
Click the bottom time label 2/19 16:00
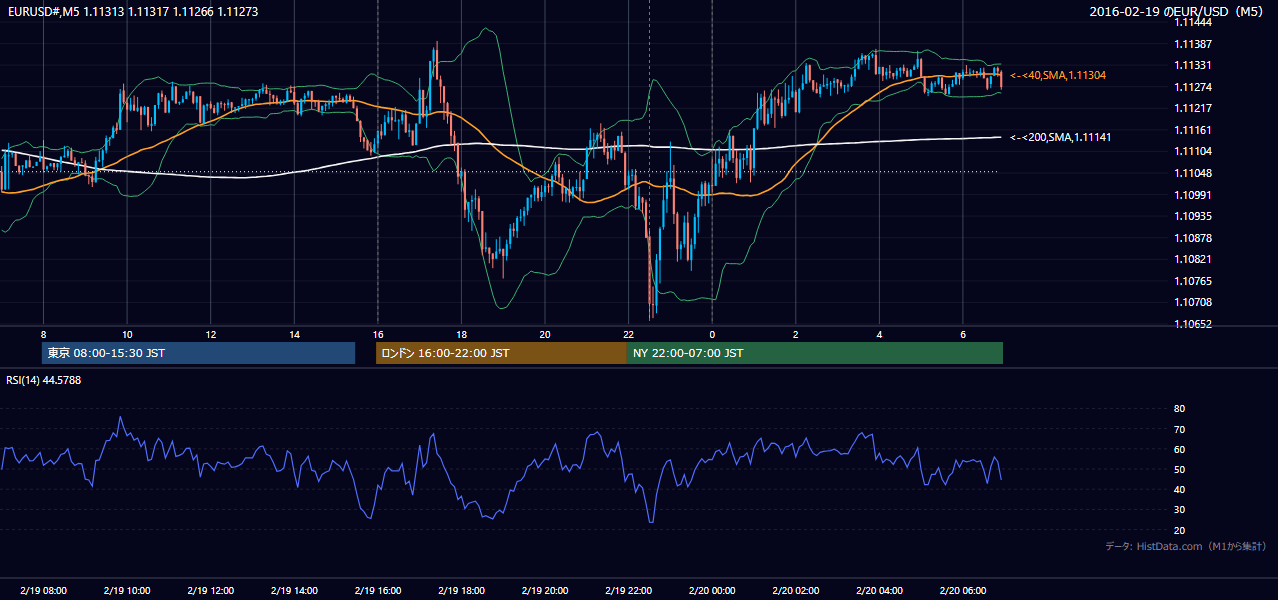377,591
